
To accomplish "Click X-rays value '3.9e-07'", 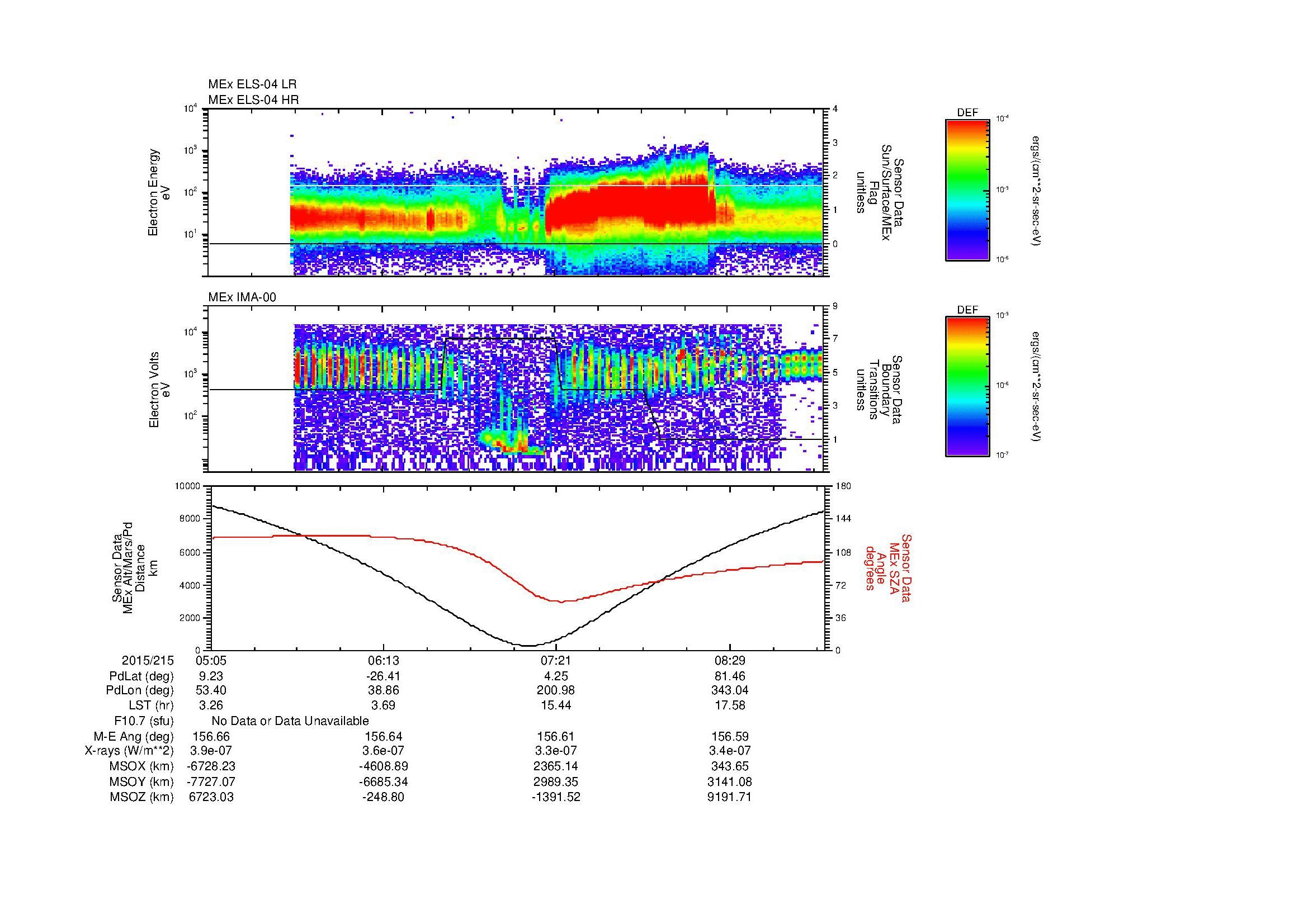I will [x=211, y=751].
